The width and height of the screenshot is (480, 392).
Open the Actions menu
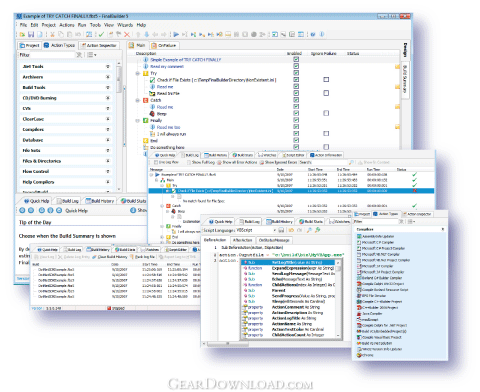click(67, 25)
